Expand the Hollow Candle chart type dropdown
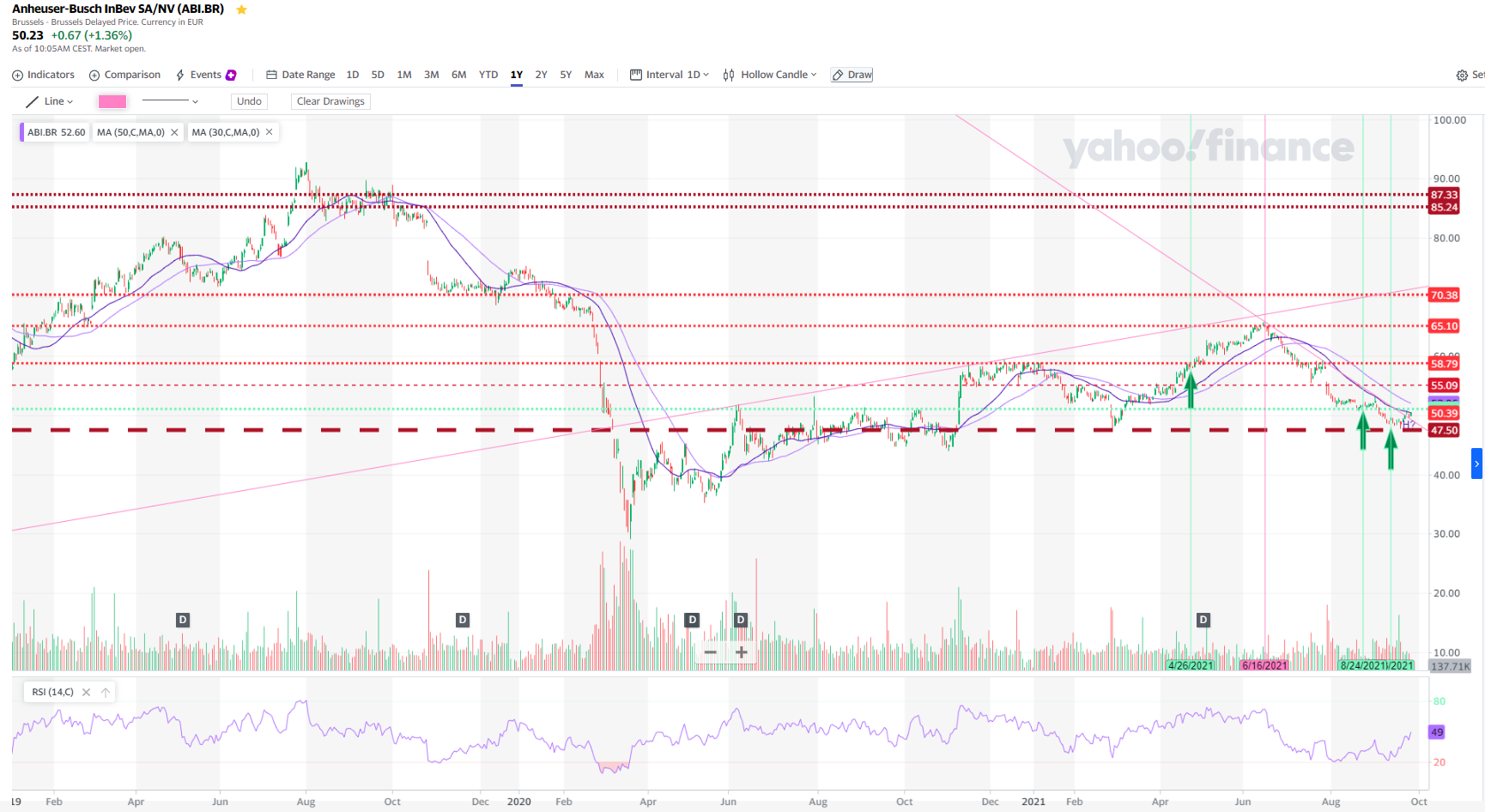This screenshot has width=1485, height=812. [x=770, y=75]
